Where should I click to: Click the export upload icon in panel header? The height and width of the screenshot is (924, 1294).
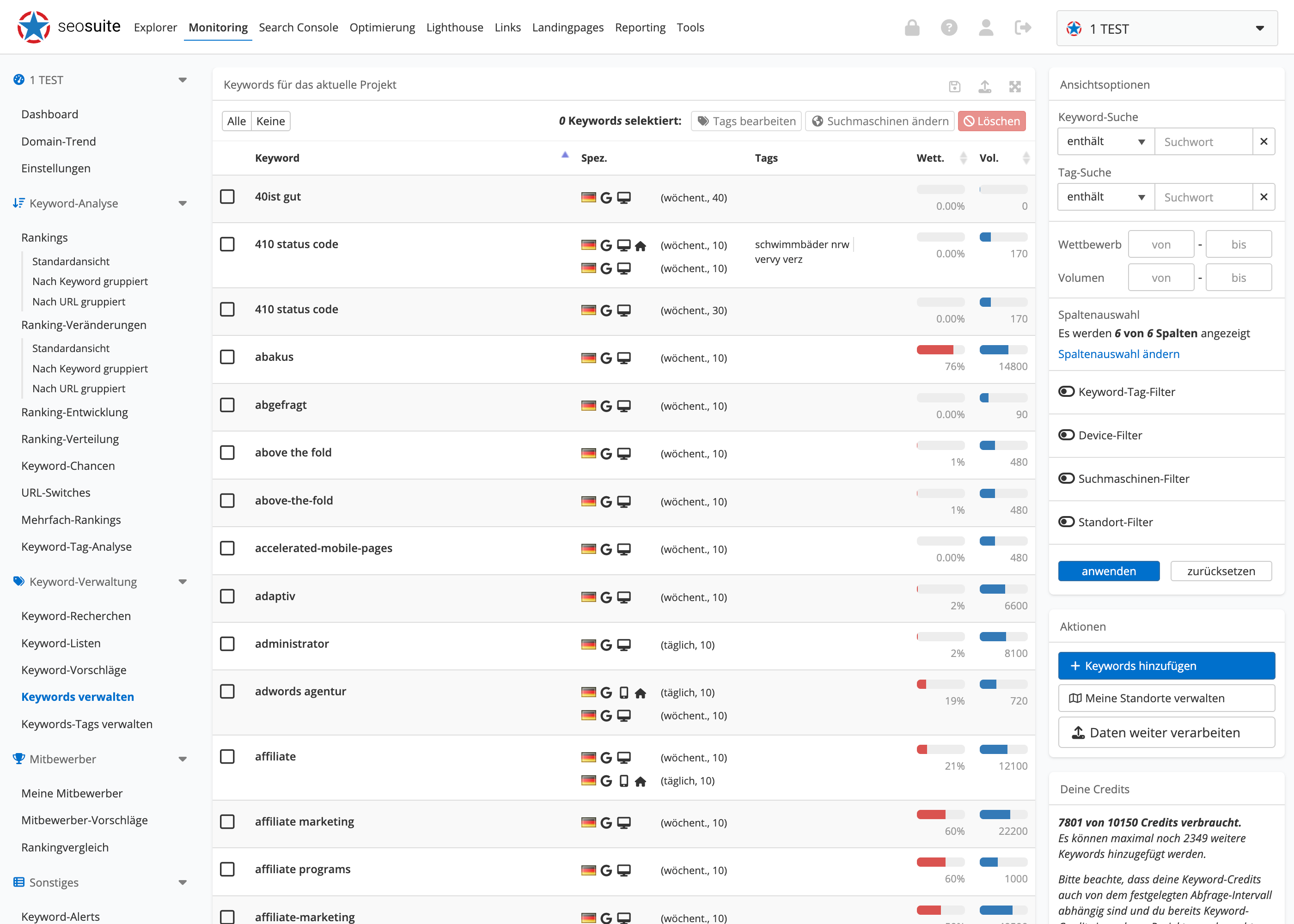click(x=984, y=86)
